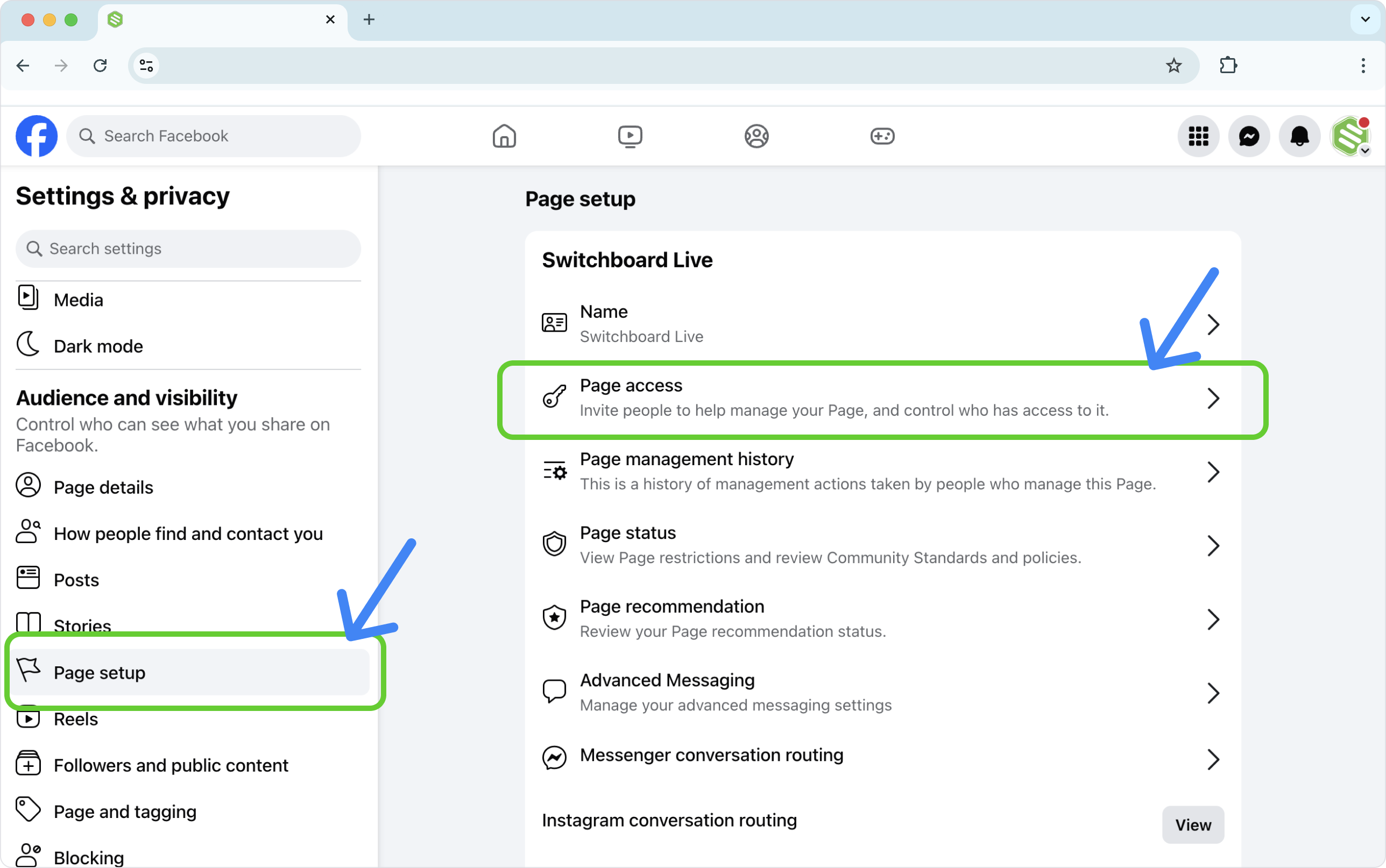Open the notifications bell
Viewport: 1386px width, 868px height.
[1299, 136]
